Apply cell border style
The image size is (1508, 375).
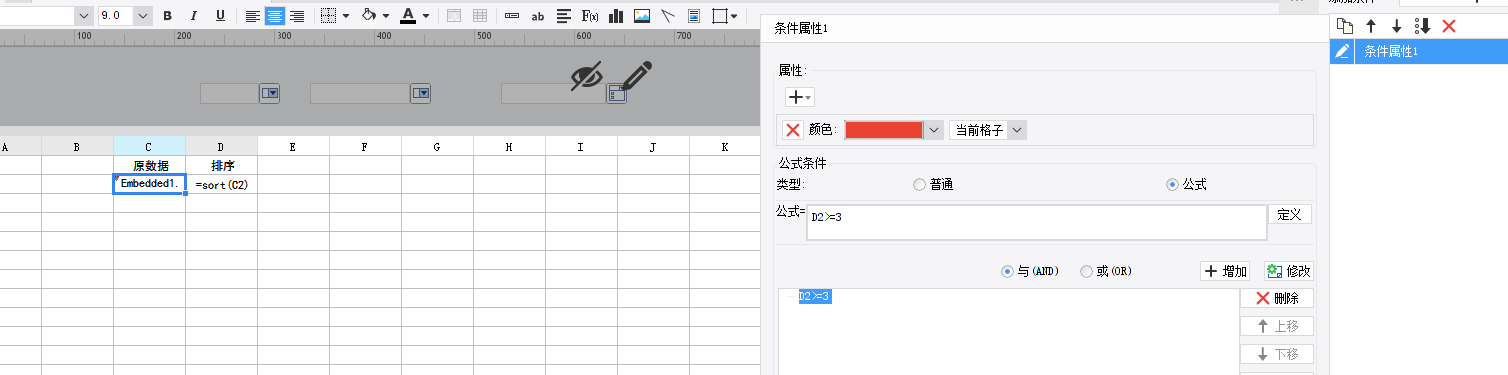point(329,16)
